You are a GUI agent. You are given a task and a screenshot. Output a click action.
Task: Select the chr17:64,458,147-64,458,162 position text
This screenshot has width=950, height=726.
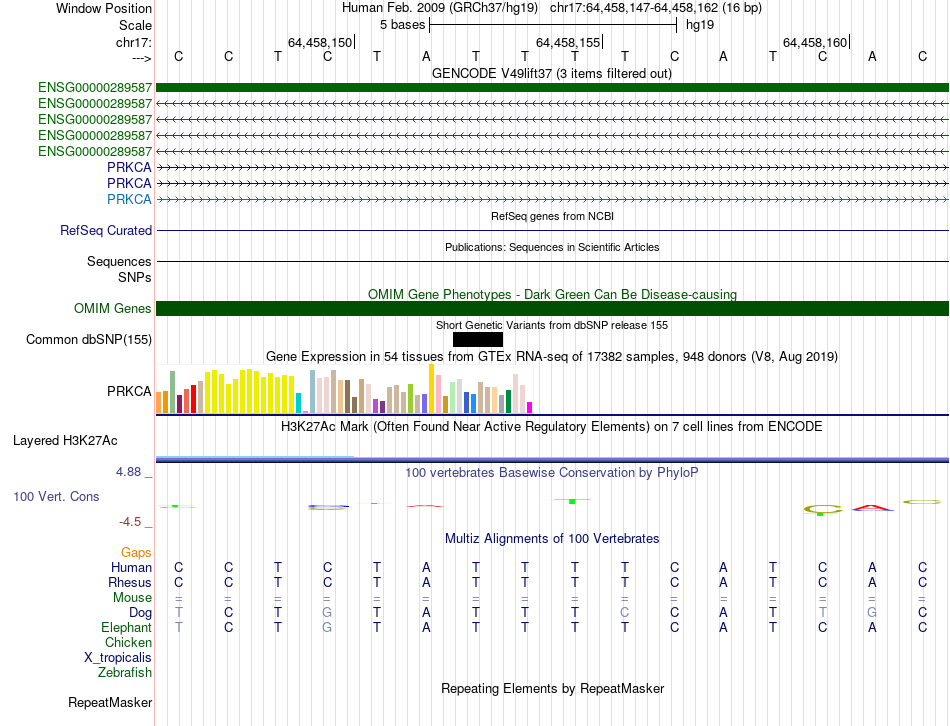tap(634, 8)
